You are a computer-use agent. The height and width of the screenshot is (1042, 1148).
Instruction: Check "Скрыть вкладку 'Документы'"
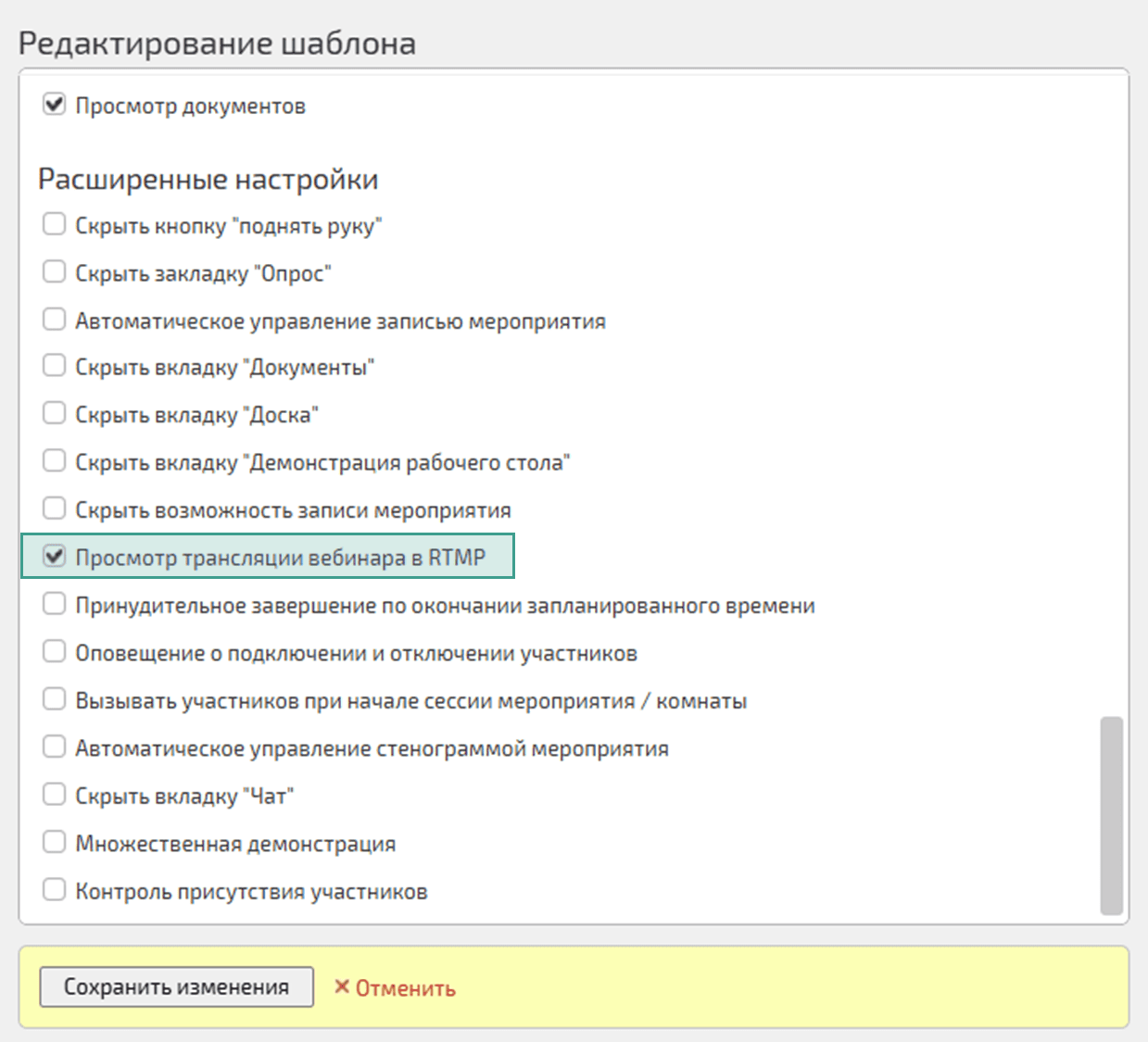54,365
